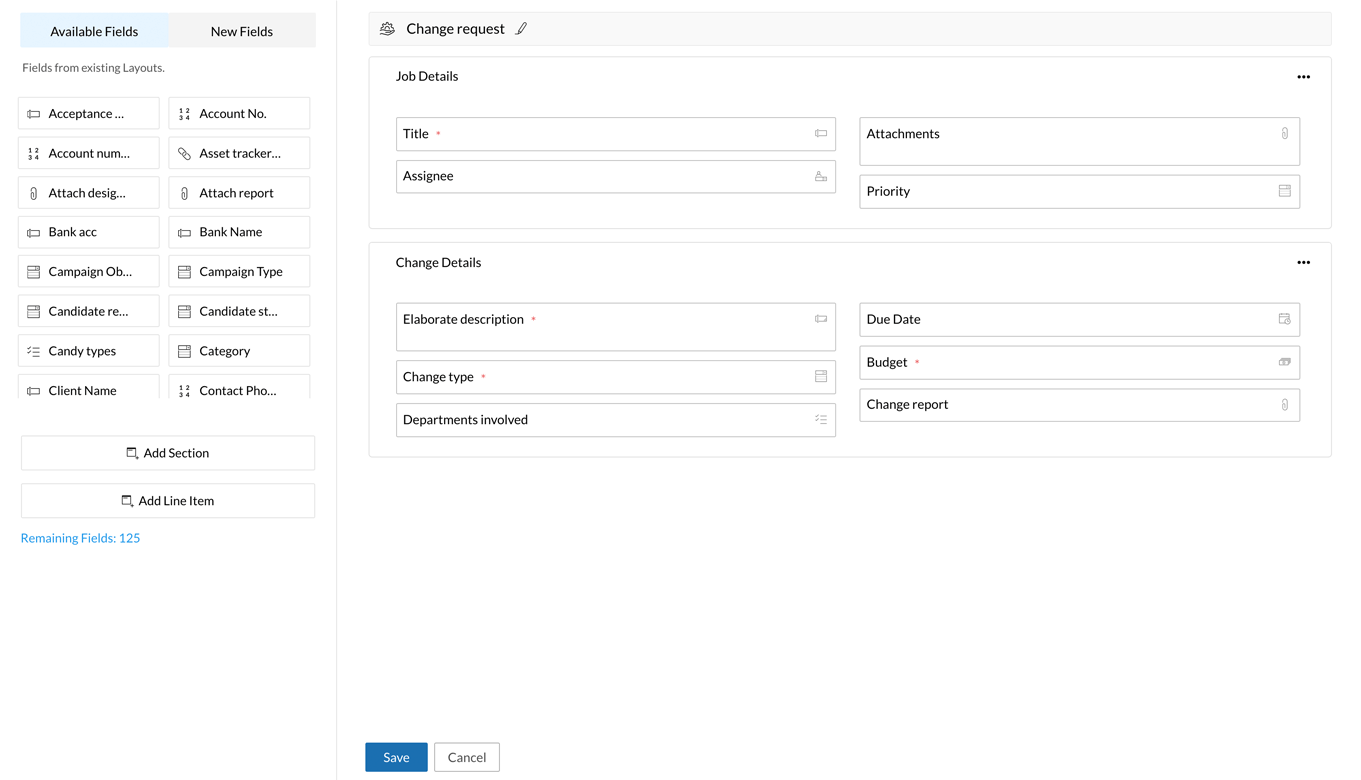Click the picklist icon on Category field

[x=184, y=351]
